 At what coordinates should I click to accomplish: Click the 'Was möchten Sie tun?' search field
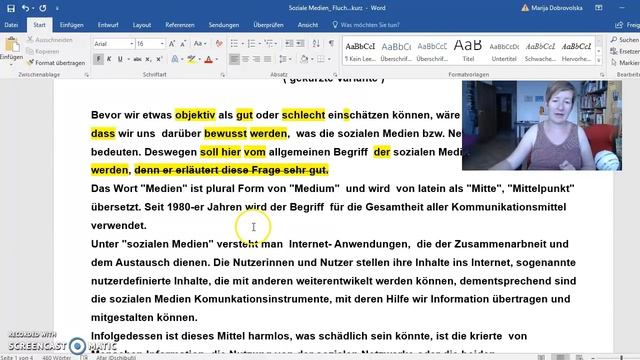pos(370,25)
